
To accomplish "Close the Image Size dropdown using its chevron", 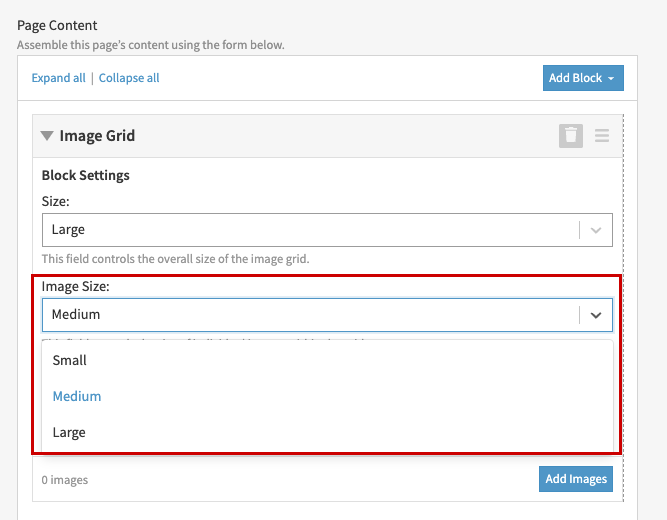I will pos(596,315).
